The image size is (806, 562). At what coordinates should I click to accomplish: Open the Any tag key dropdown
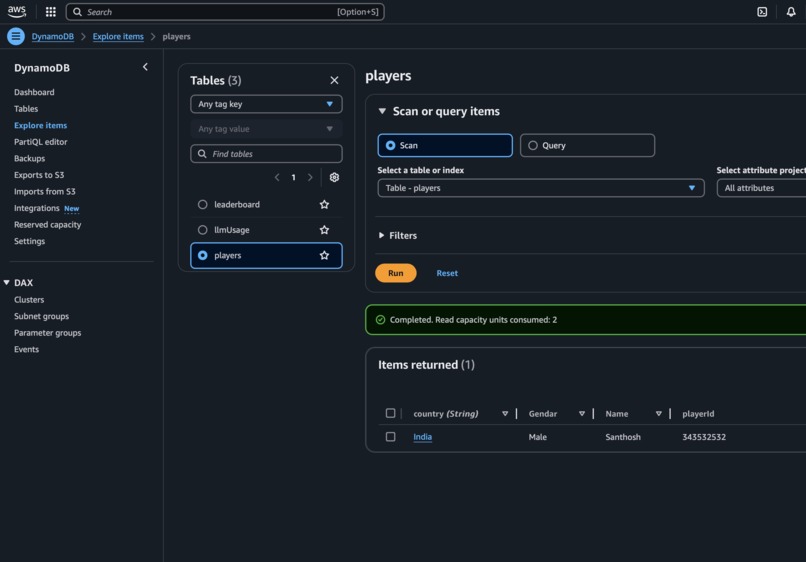(x=266, y=104)
